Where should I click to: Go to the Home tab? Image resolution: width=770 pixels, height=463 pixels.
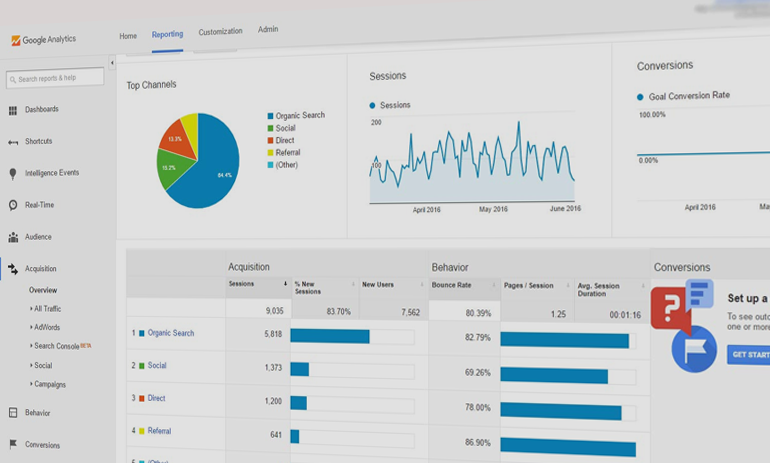click(128, 36)
